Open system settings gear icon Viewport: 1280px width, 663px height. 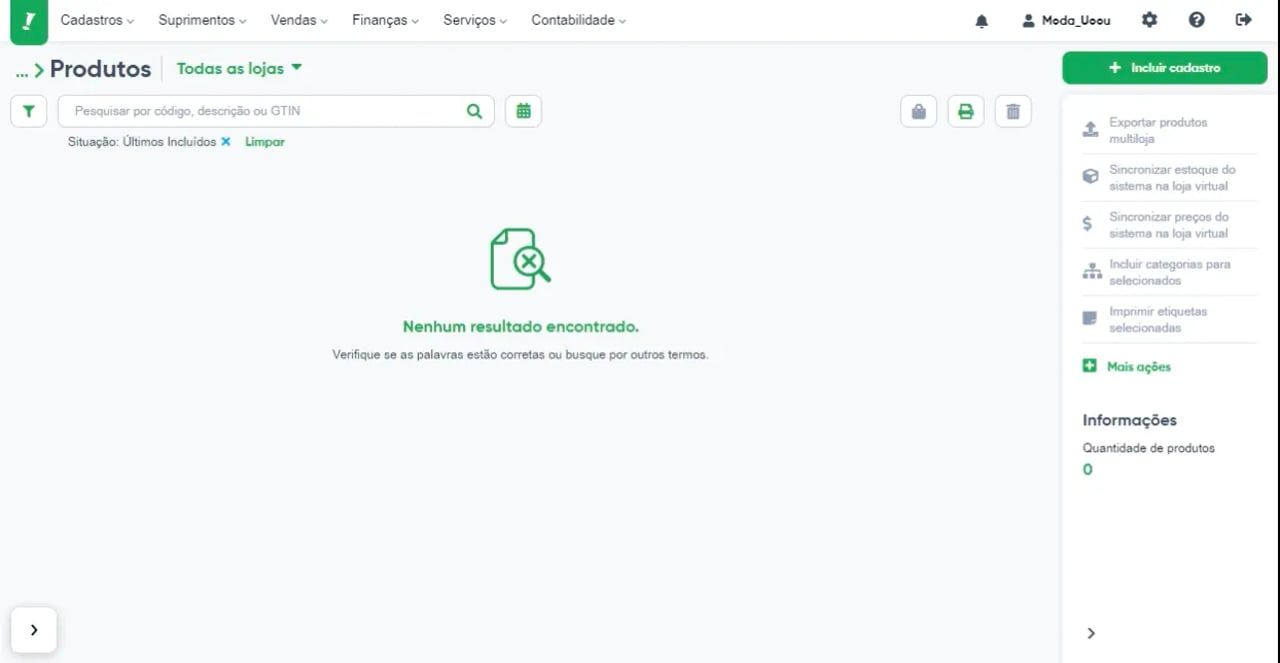point(1149,20)
